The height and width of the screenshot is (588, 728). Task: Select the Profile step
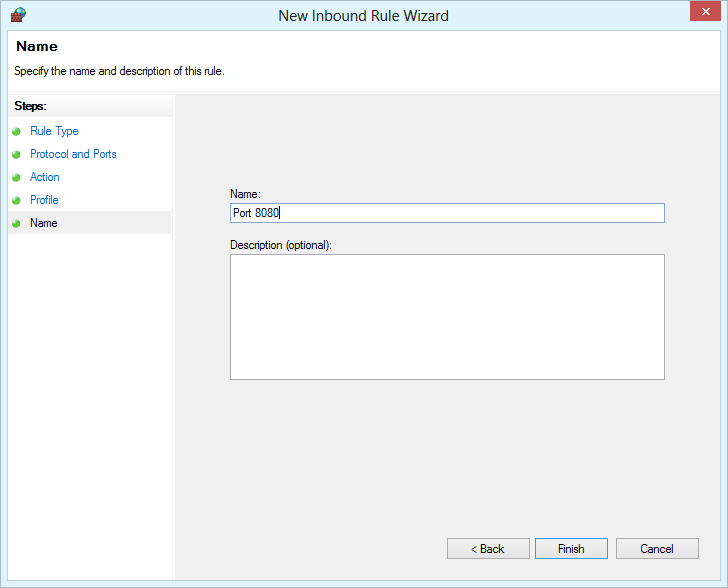point(44,200)
